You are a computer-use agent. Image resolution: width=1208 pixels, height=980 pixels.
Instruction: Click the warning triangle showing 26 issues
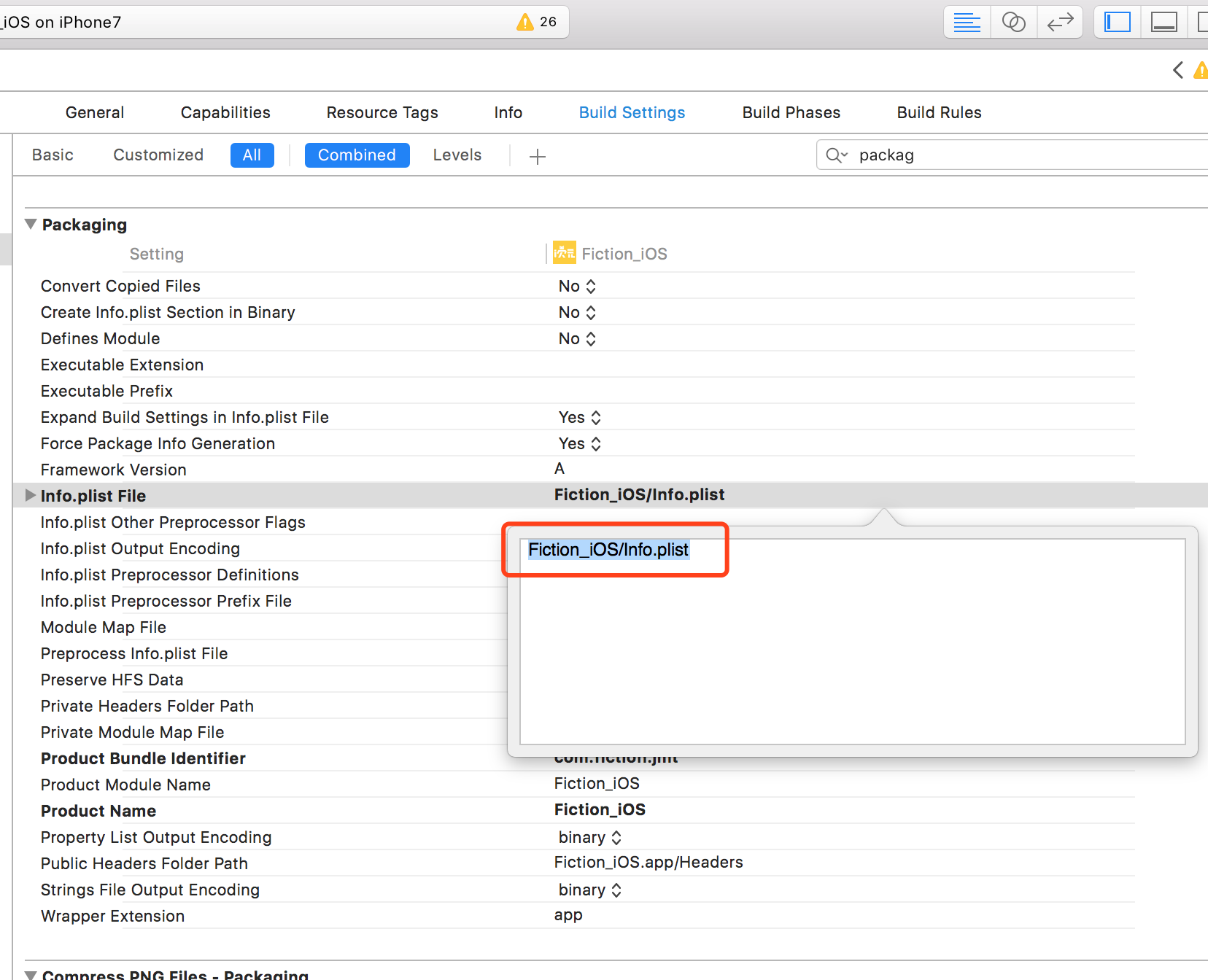coord(524,22)
